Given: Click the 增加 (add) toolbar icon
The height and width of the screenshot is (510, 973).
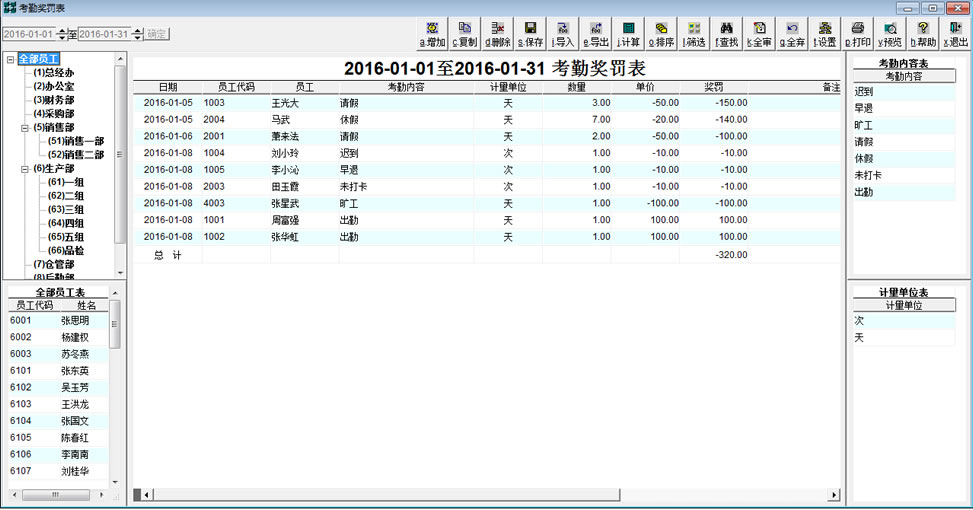Looking at the screenshot, I should click(x=433, y=34).
